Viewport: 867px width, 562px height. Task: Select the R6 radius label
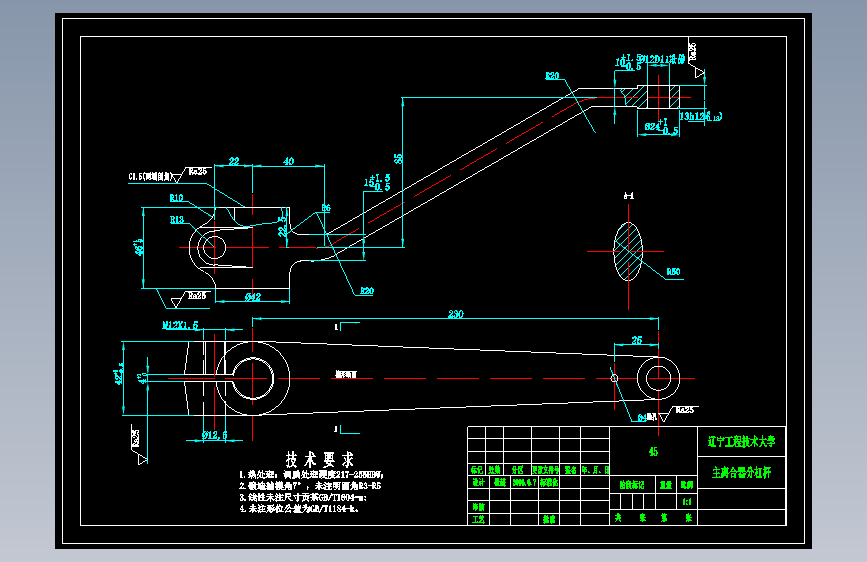pos(326,208)
